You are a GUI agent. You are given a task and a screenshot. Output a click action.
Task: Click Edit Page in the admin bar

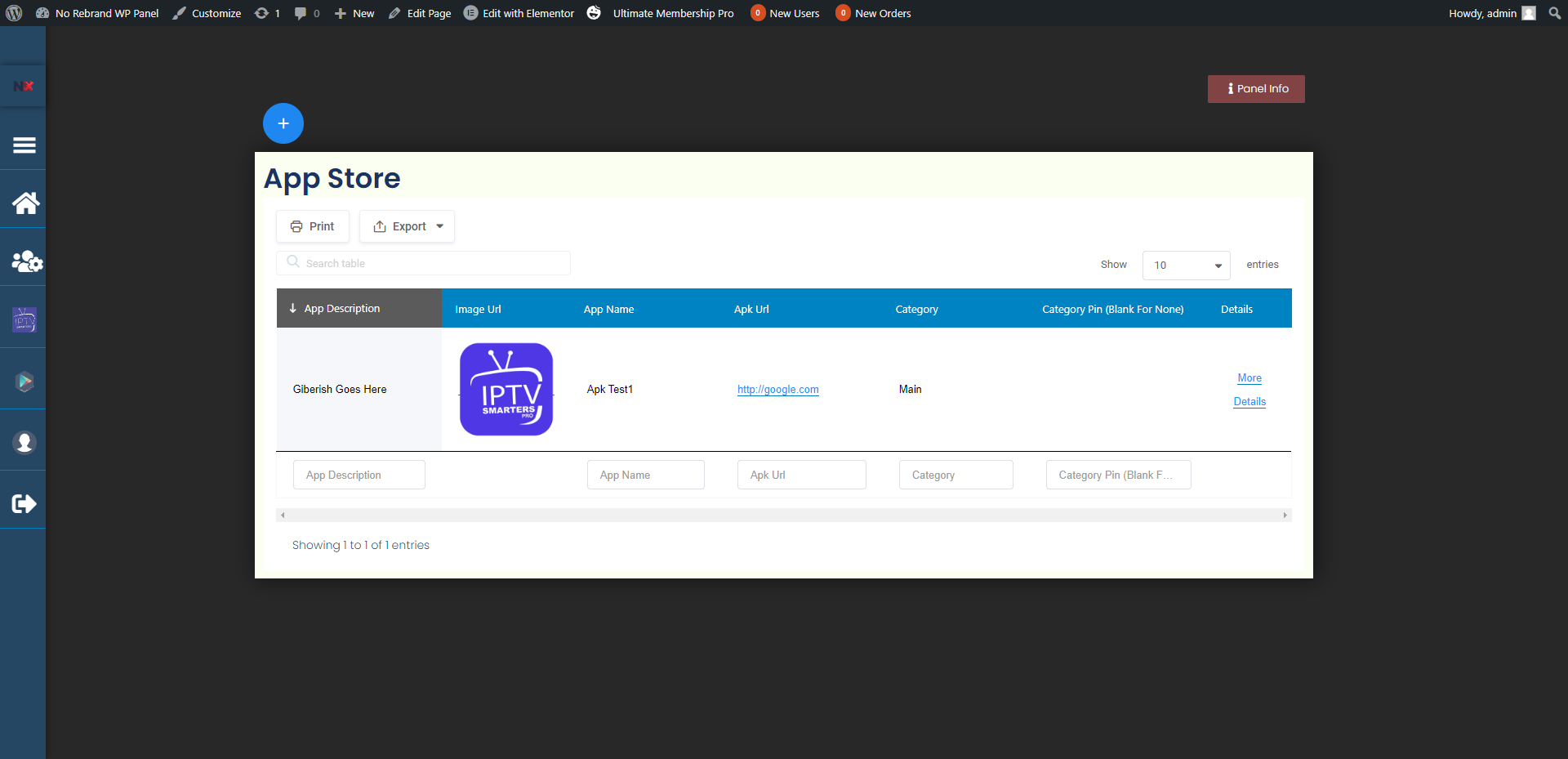tap(420, 13)
